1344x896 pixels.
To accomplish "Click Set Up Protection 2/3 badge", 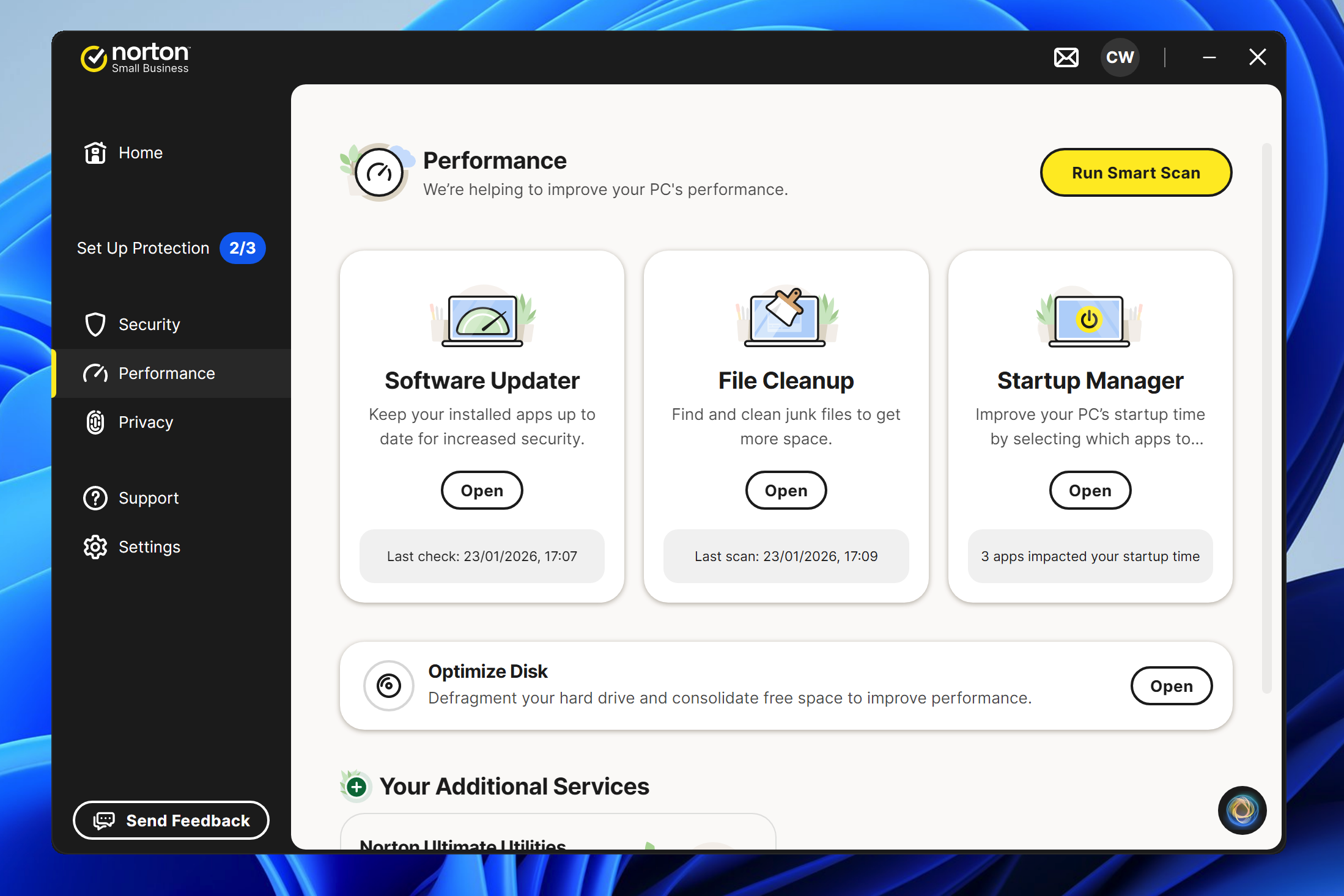I will click(x=242, y=248).
